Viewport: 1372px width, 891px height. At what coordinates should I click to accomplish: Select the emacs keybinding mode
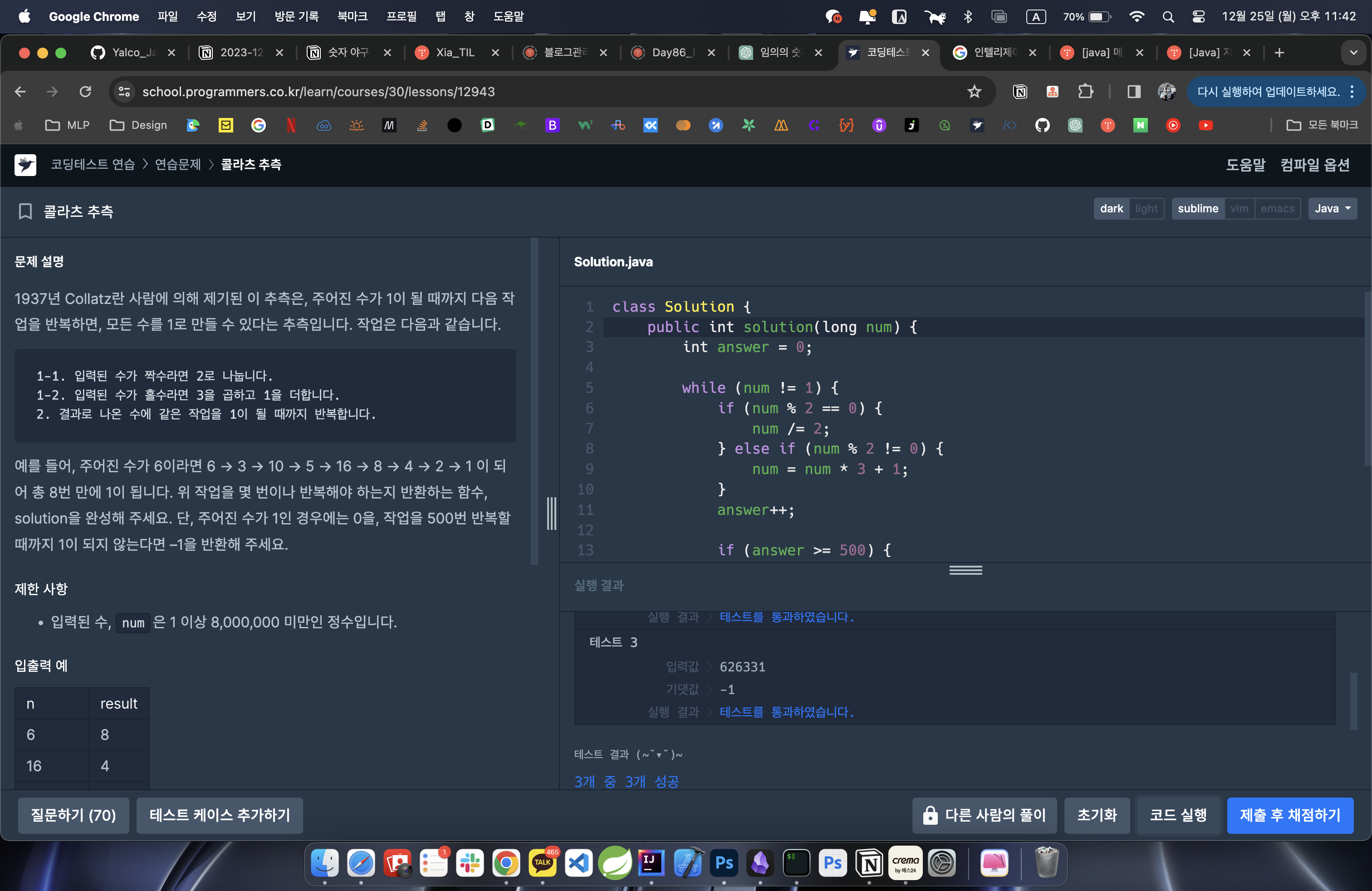click(1277, 209)
